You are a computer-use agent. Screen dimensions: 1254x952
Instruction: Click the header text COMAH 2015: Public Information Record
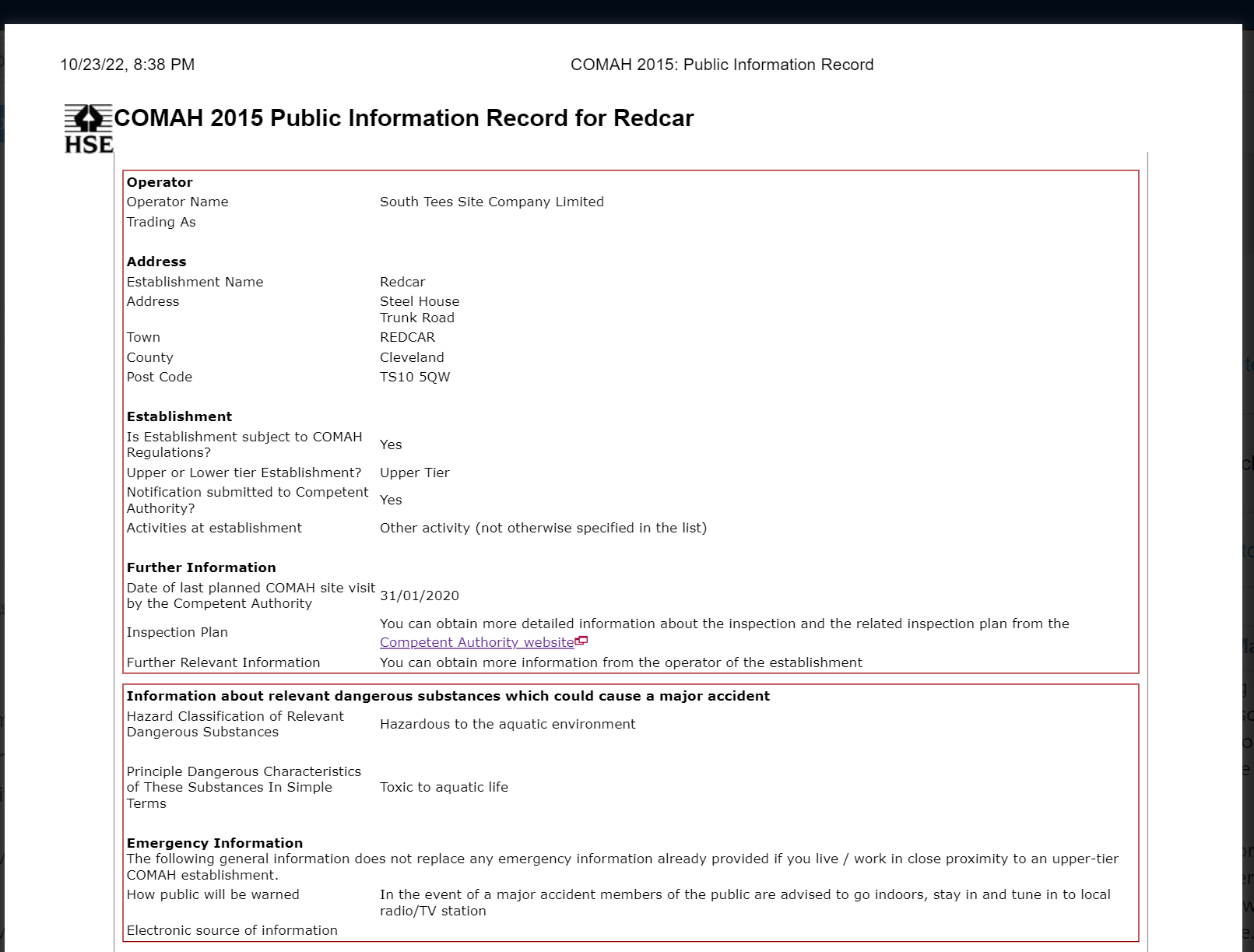[722, 65]
